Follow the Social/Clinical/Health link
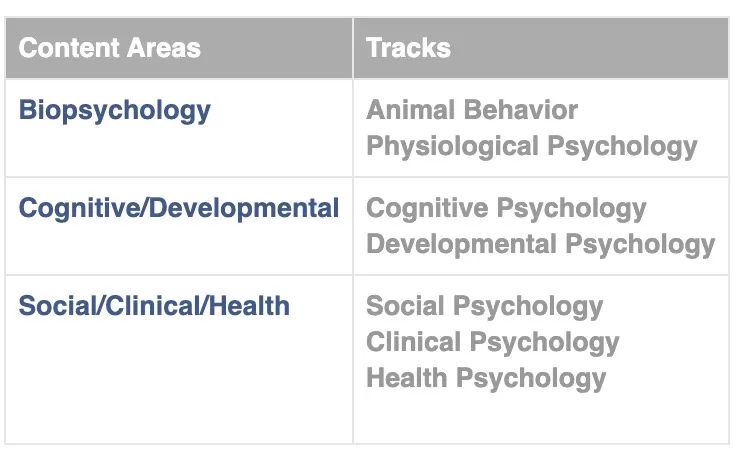The width and height of the screenshot is (738, 460). [x=154, y=306]
